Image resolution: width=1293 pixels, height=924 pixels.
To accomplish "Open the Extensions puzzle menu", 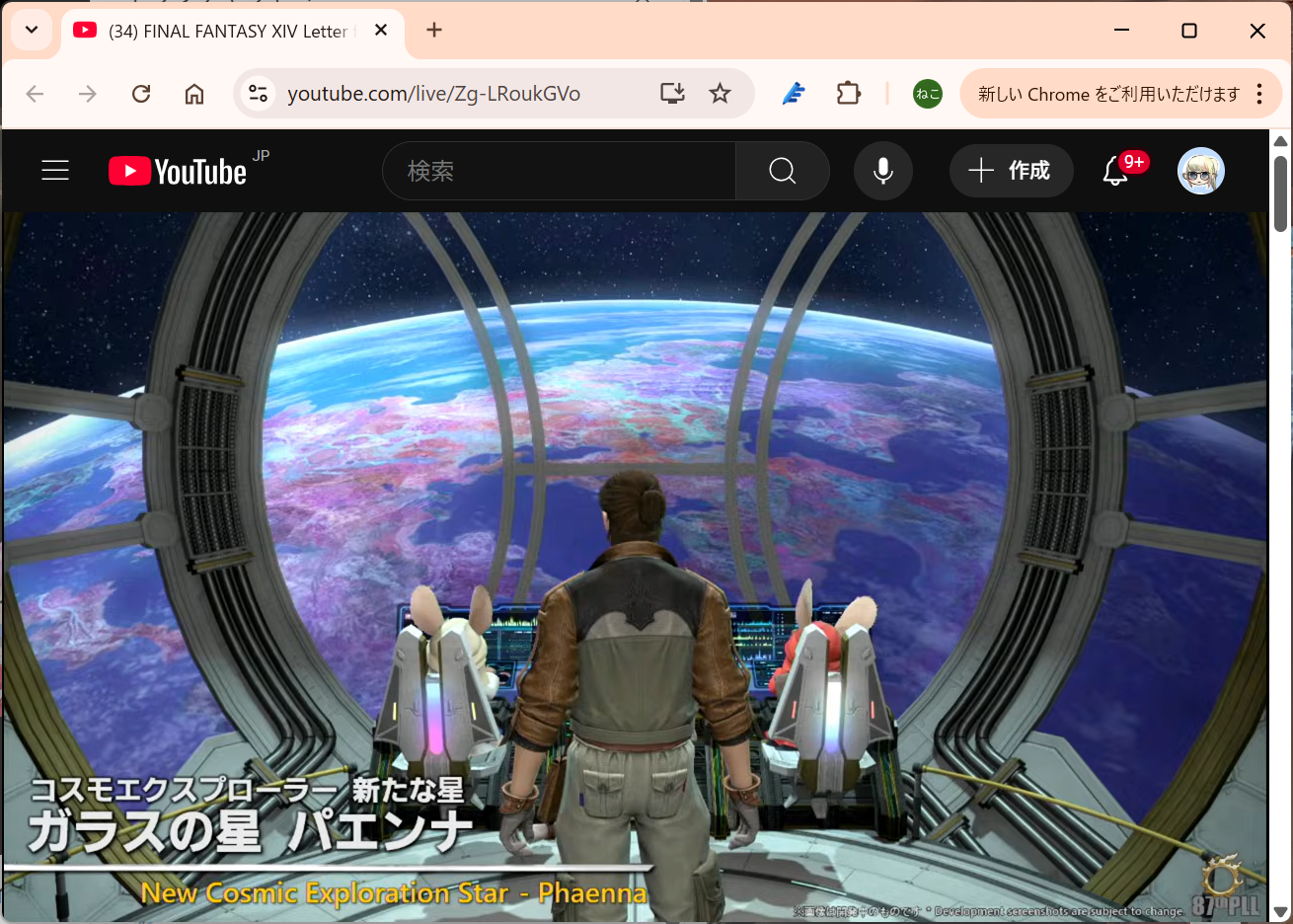I will tap(848, 94).
